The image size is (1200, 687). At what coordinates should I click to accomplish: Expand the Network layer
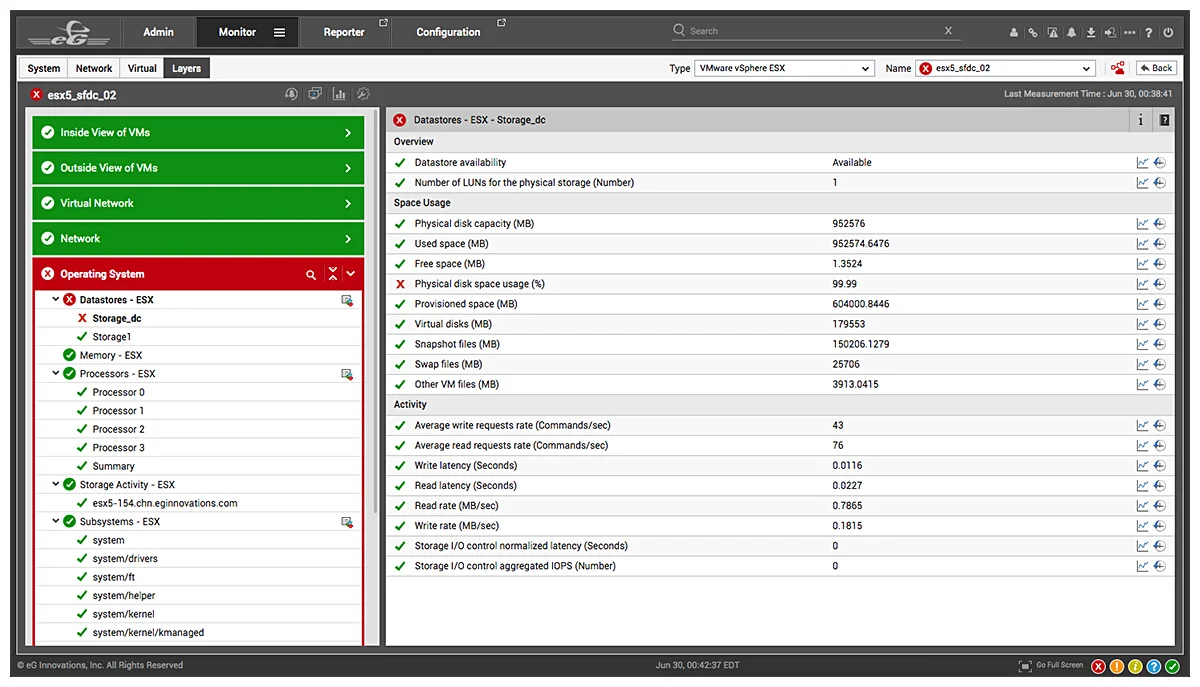point(198,239)
